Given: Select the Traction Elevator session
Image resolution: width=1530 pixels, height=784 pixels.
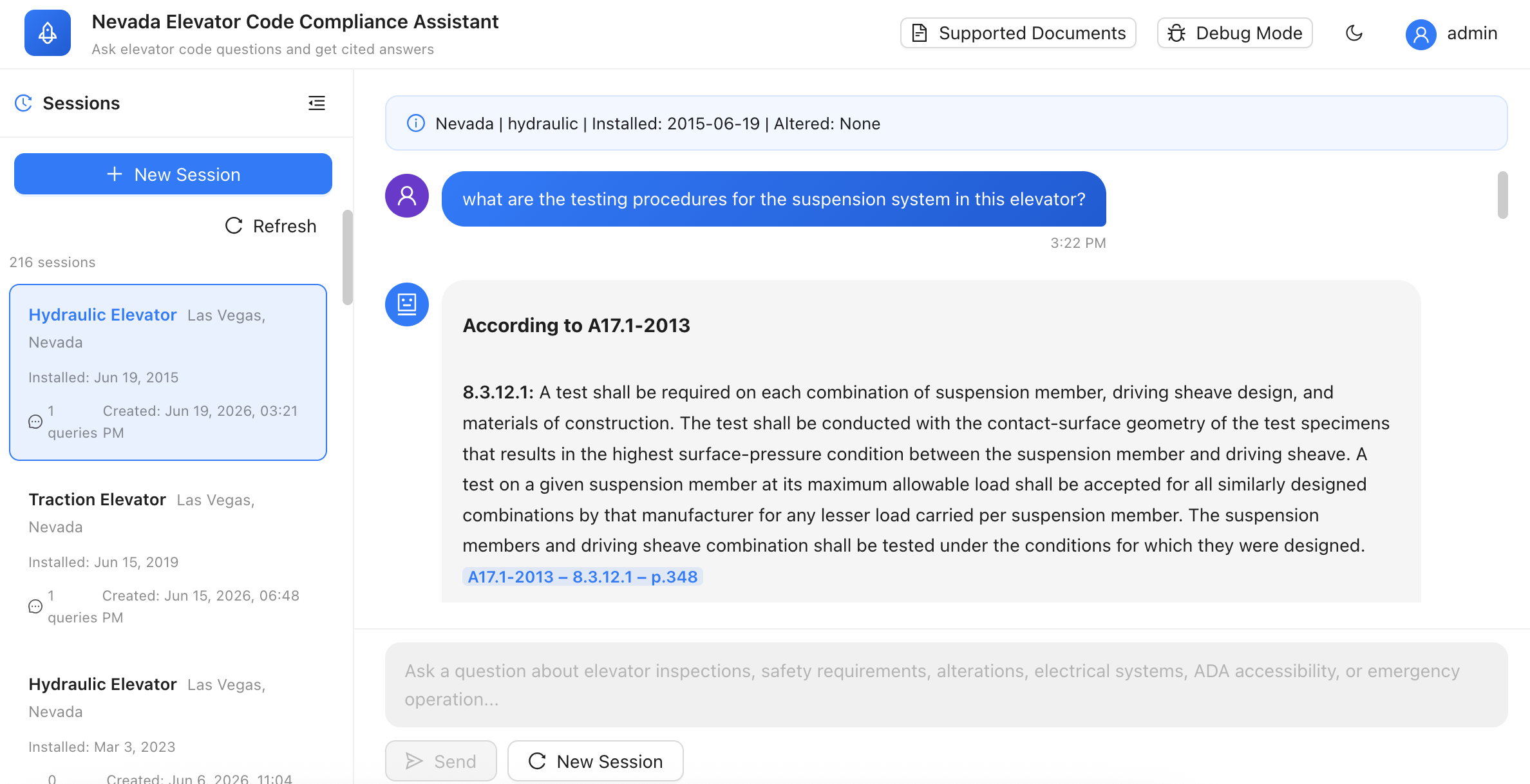Looking at the screenshot, I should pyautogui.click(x=168, y=557).
